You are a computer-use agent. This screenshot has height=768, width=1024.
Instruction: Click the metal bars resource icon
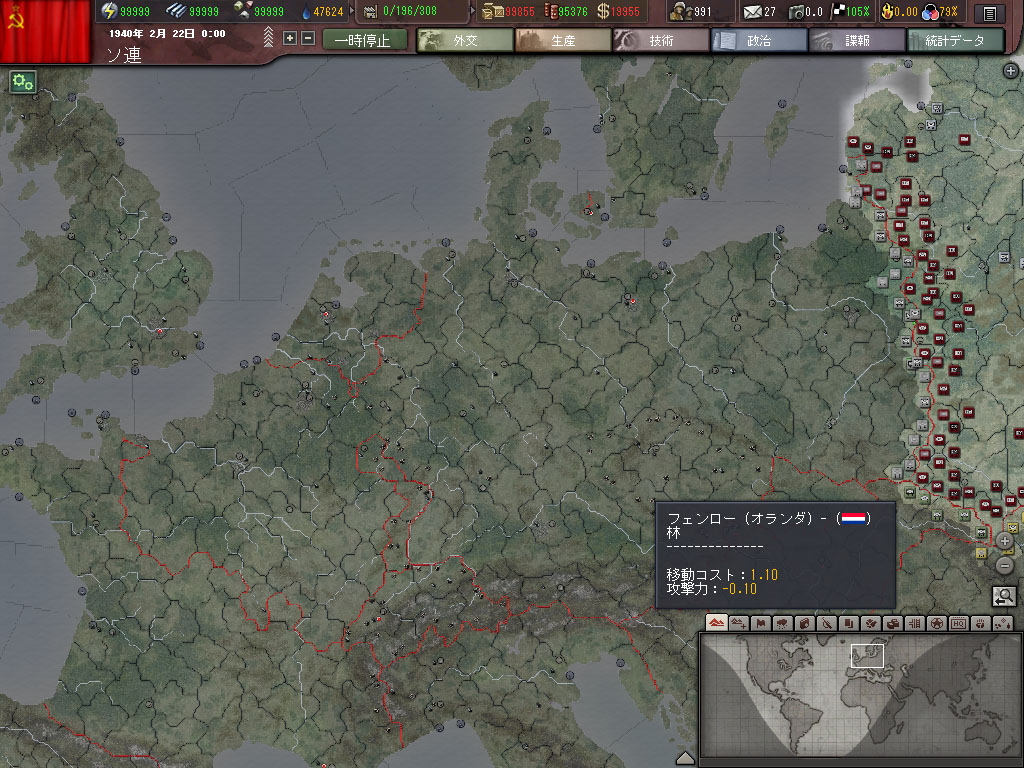[175, 11]
